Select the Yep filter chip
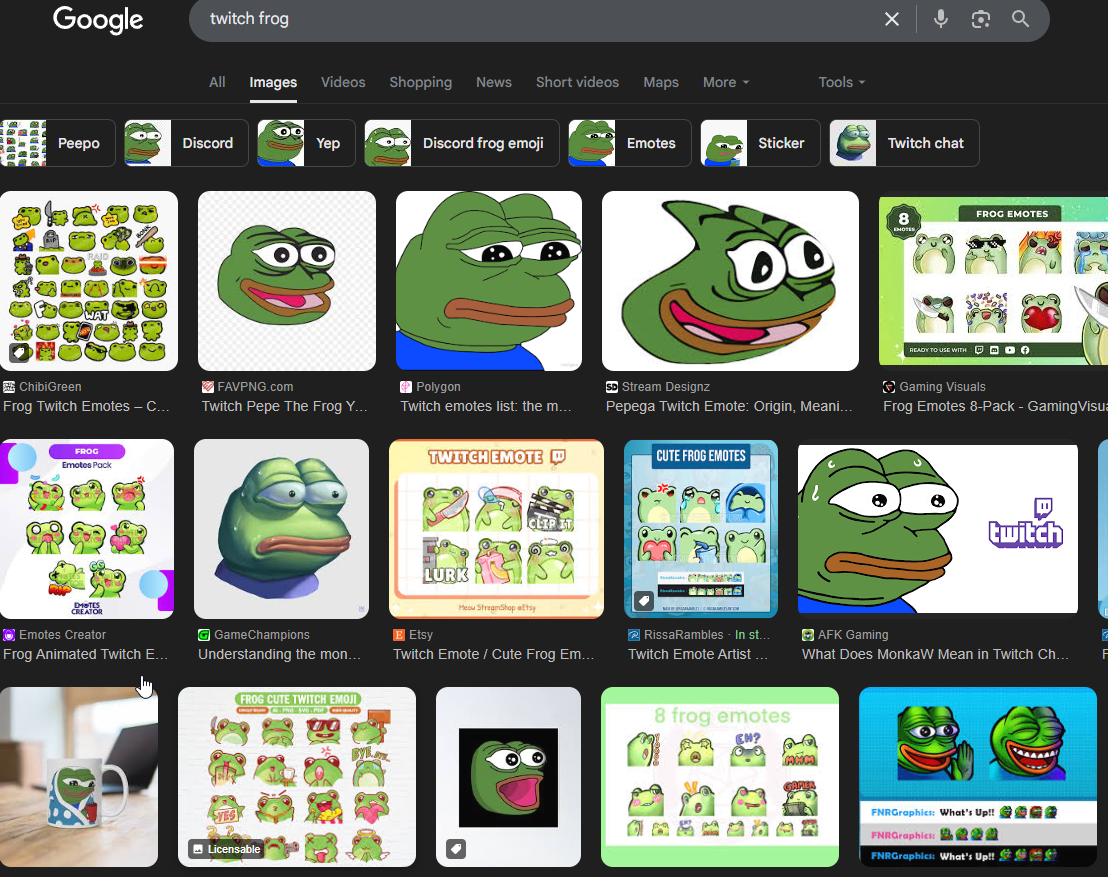The height and width of the screenshot is (877, 1108). (306, 143)
